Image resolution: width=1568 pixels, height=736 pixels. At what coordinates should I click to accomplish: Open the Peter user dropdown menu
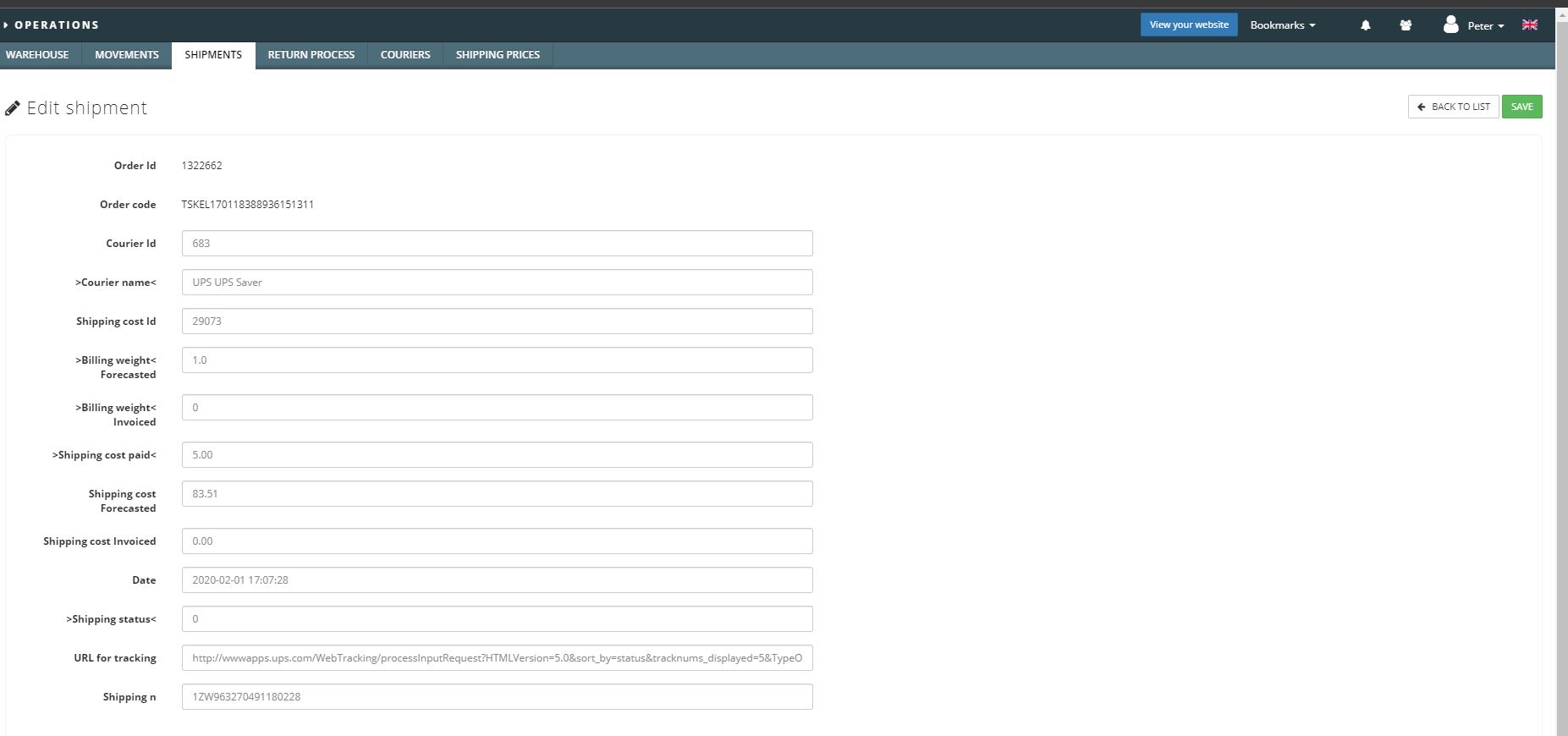tap(1486, 25)
